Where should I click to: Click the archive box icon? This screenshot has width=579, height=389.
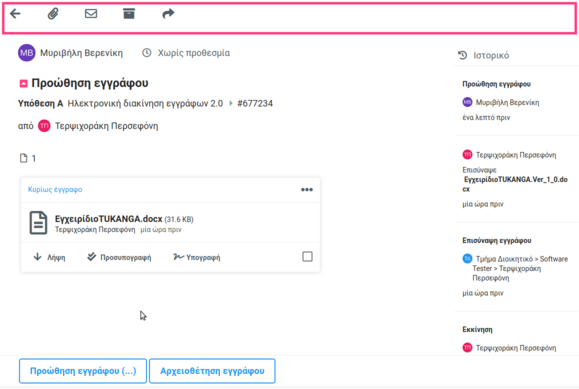pos(129,14)
